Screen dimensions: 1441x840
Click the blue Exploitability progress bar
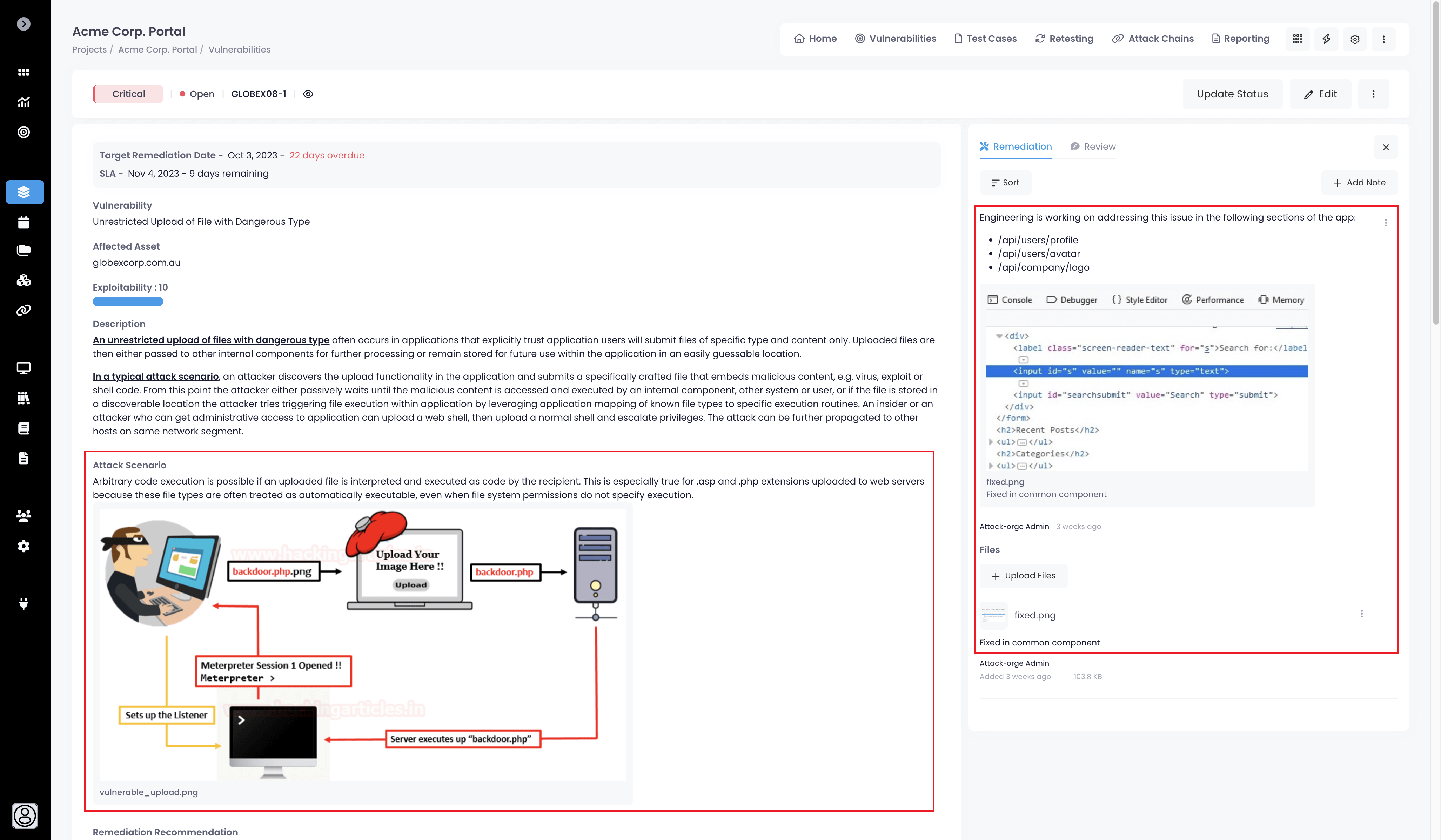(x=128, y=302)
